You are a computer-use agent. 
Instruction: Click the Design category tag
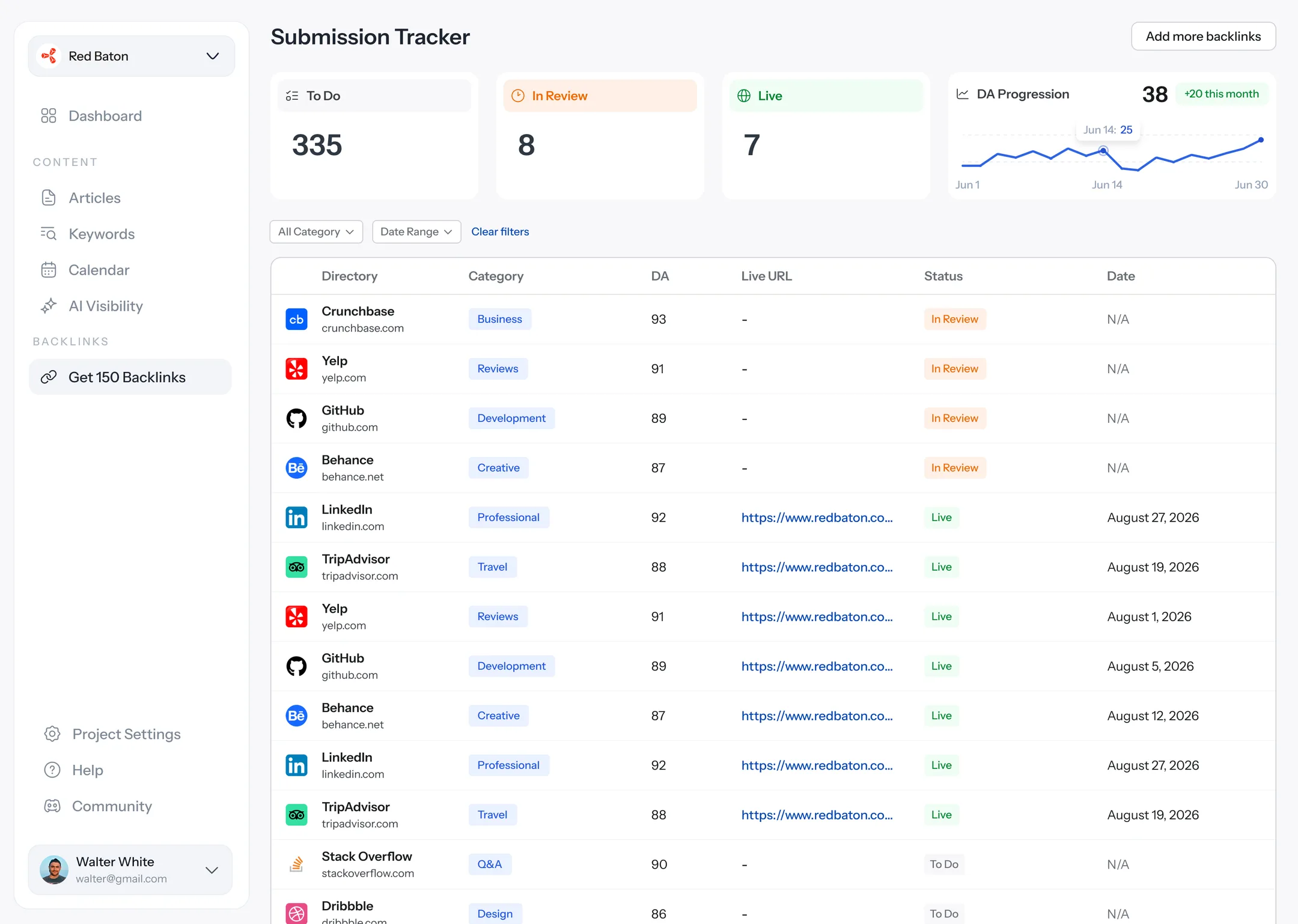coord(495,913)
